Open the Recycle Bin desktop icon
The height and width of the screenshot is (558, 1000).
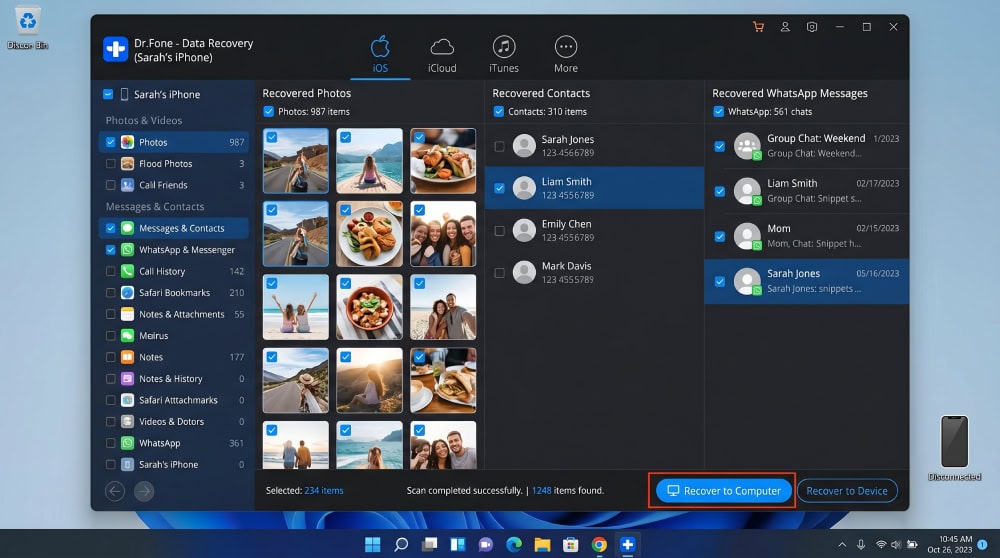[x=27, y=29]
